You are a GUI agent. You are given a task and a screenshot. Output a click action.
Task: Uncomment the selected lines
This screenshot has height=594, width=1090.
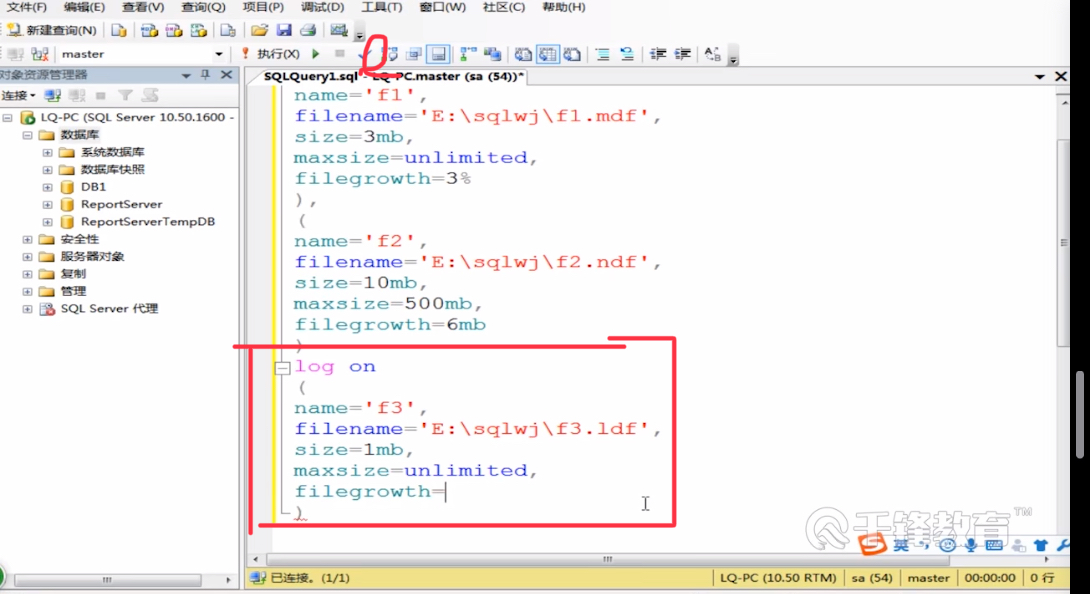pos(627,54)
